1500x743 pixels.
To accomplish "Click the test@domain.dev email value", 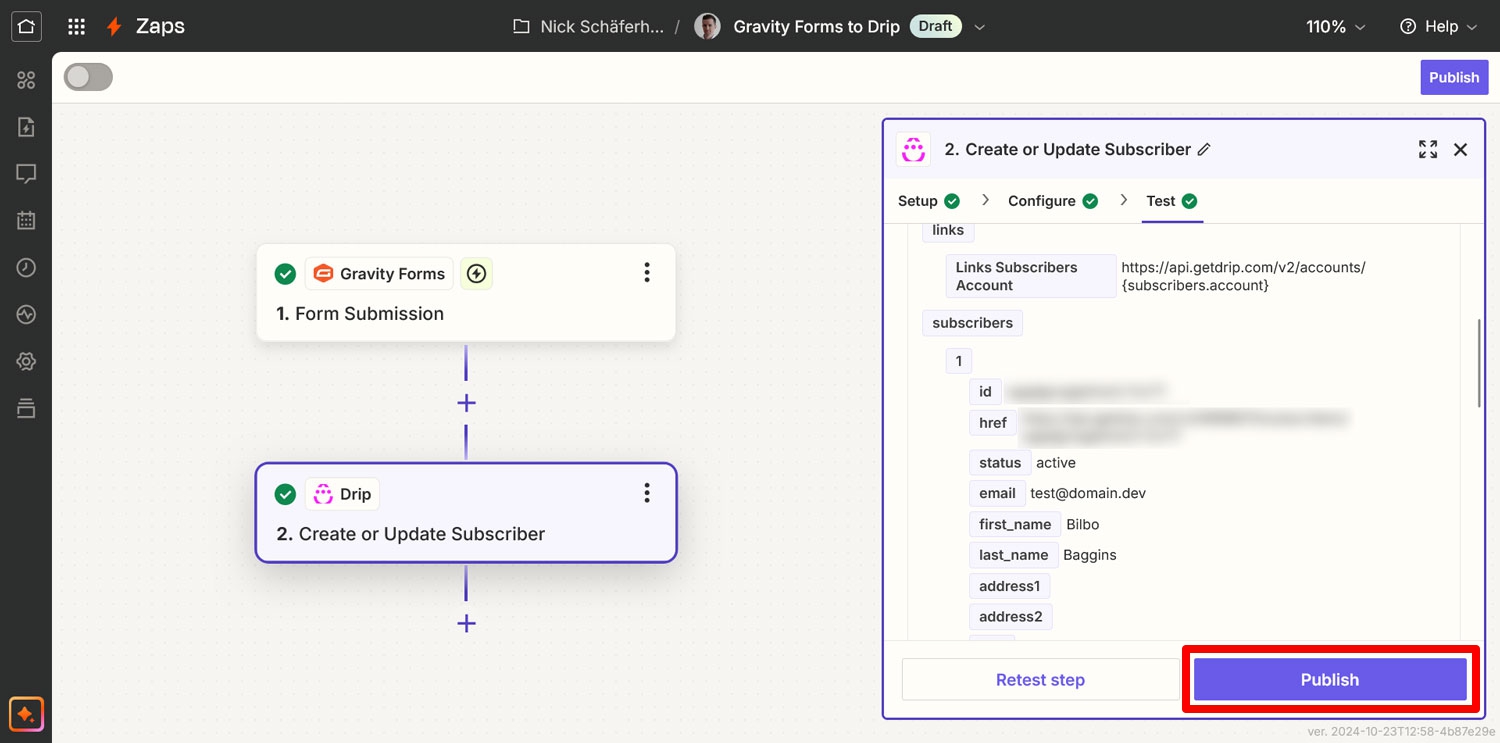I will coord(1088,493).
